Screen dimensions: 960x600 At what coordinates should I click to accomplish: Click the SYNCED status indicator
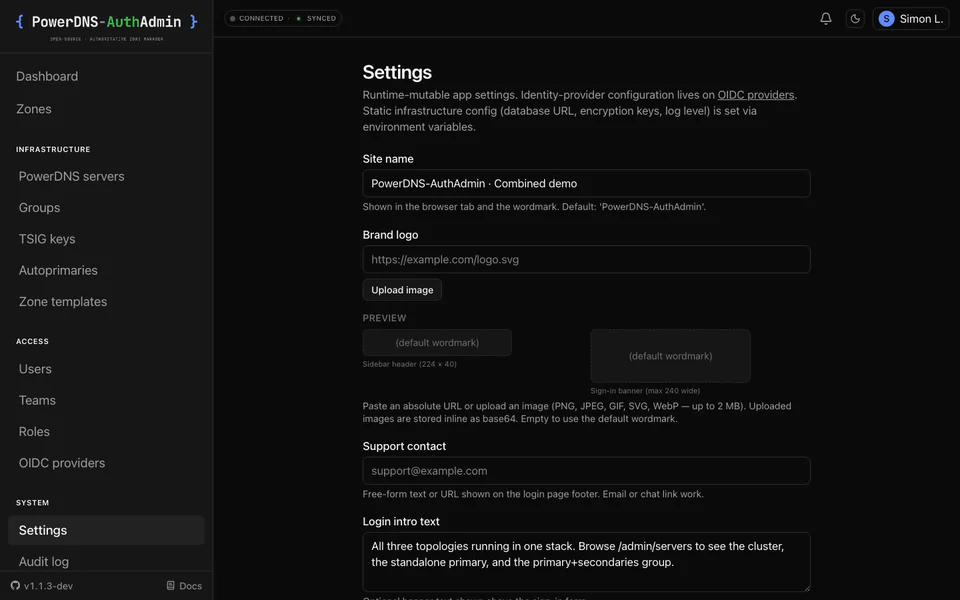pos(317,18)
